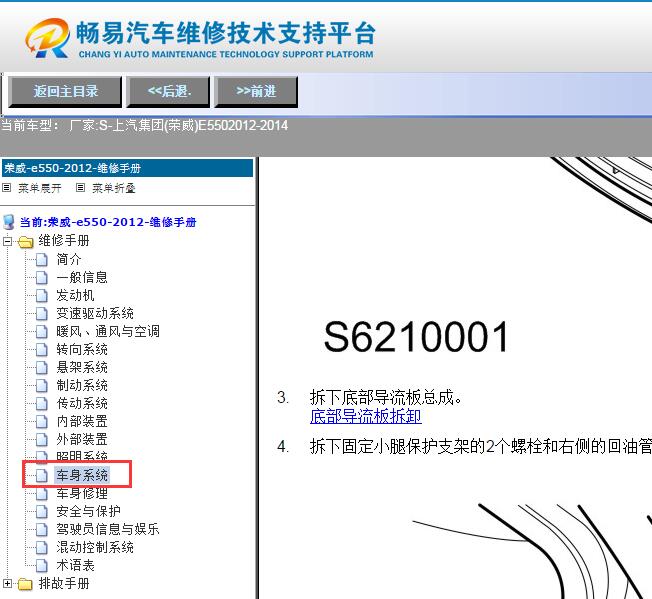652x599 pixels.
Task: Go back with the <<后退 button
Action: pyautogui.click(x=168, y=91)
